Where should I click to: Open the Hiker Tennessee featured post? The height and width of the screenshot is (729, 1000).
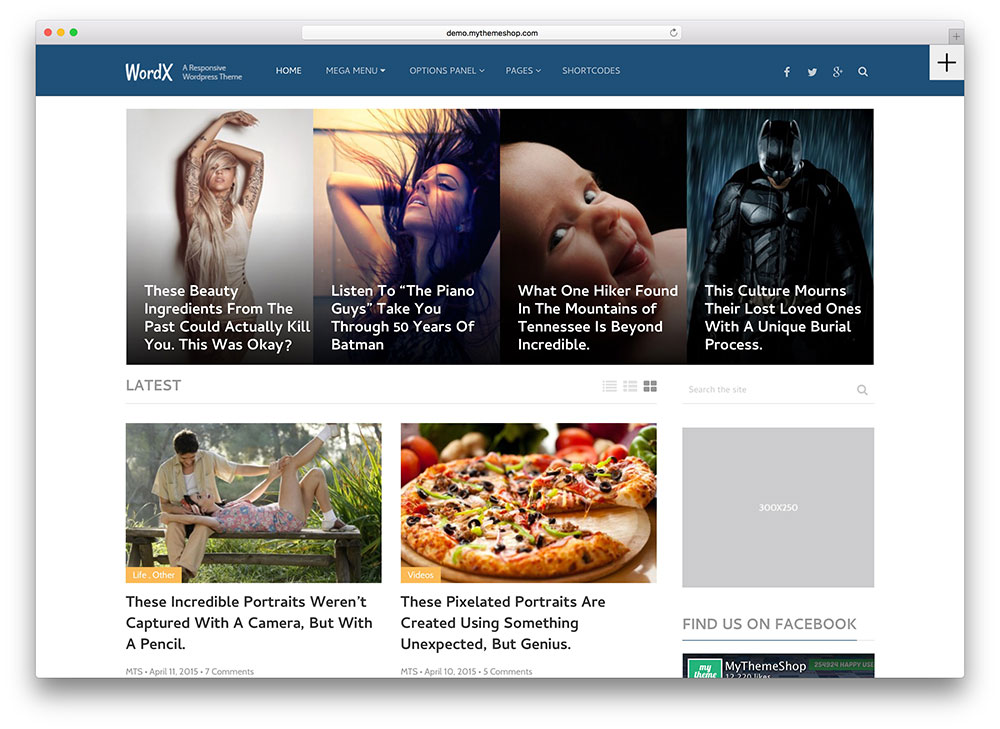click(593, 237)
